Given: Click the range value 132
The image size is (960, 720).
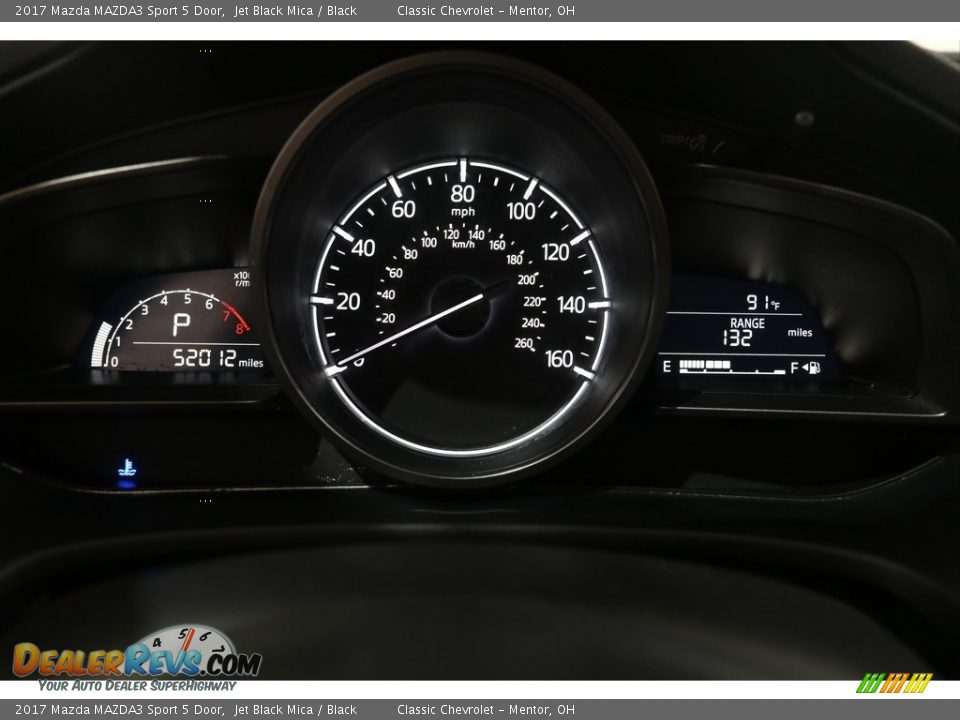Looking at the screenshot, I should (x=737, y=338).
